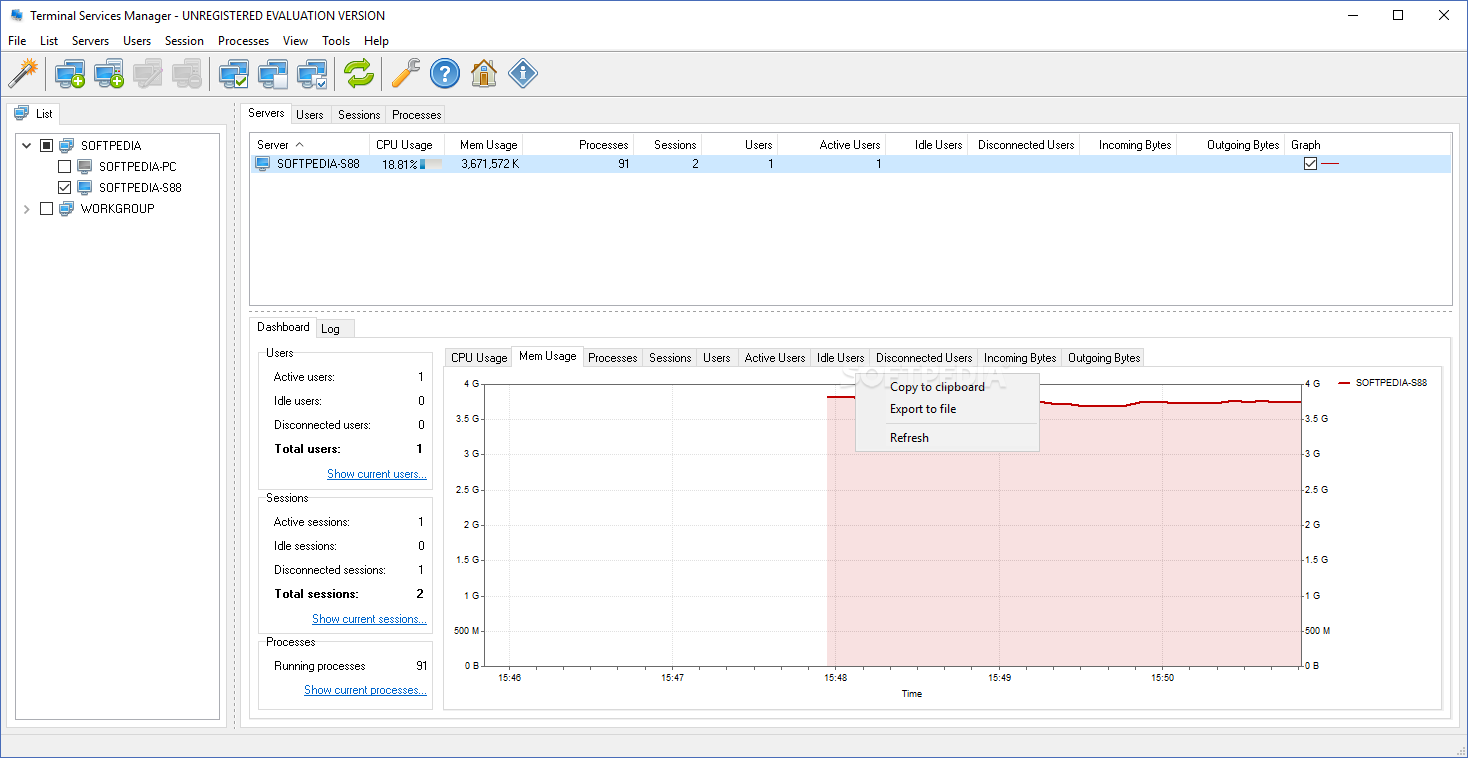Open the Session menu
This screenshot has height=758, width=1468.
184,41
